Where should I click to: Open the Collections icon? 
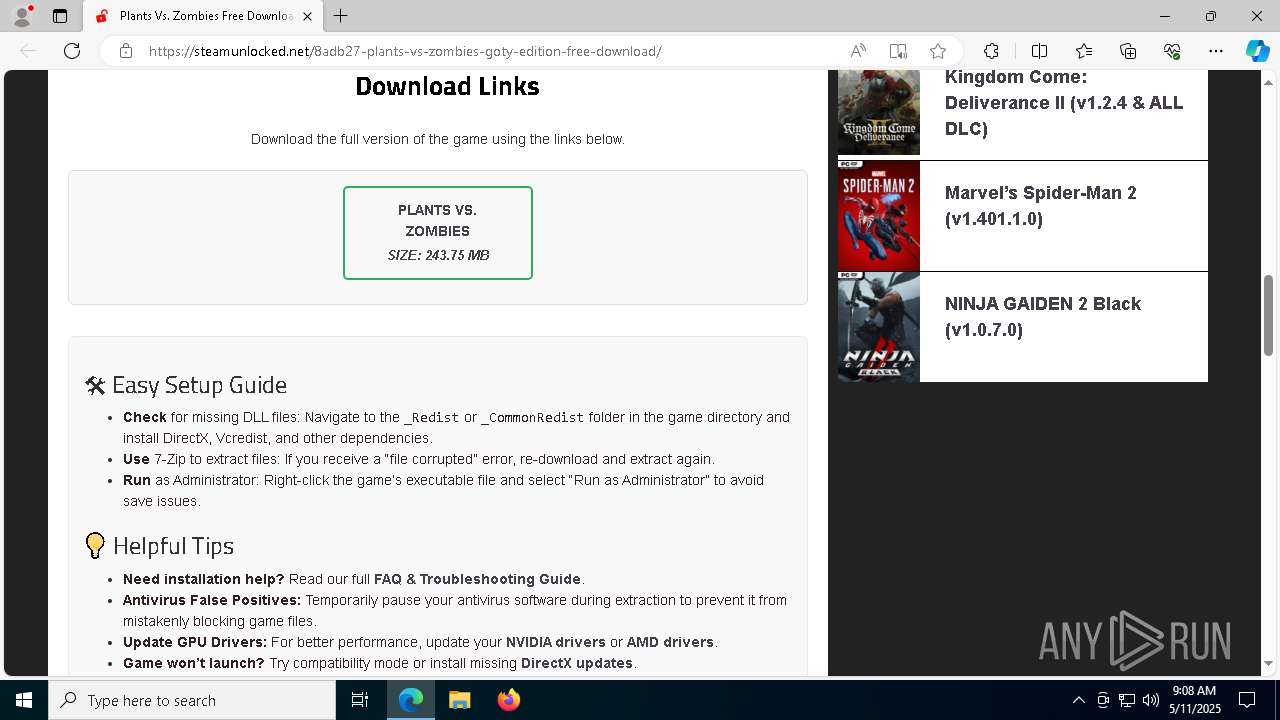pyautogui.click(x=1128, y=51)
